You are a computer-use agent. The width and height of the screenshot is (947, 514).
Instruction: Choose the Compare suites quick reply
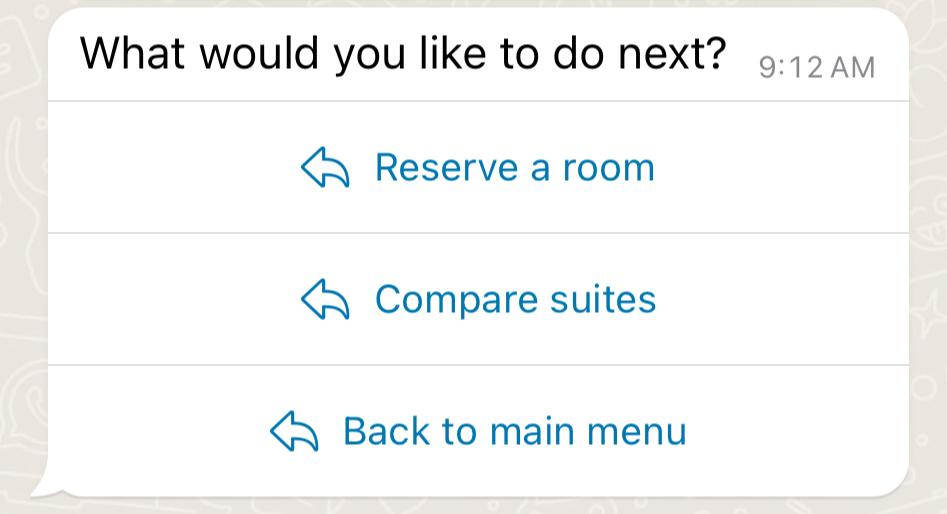(478, 299)
